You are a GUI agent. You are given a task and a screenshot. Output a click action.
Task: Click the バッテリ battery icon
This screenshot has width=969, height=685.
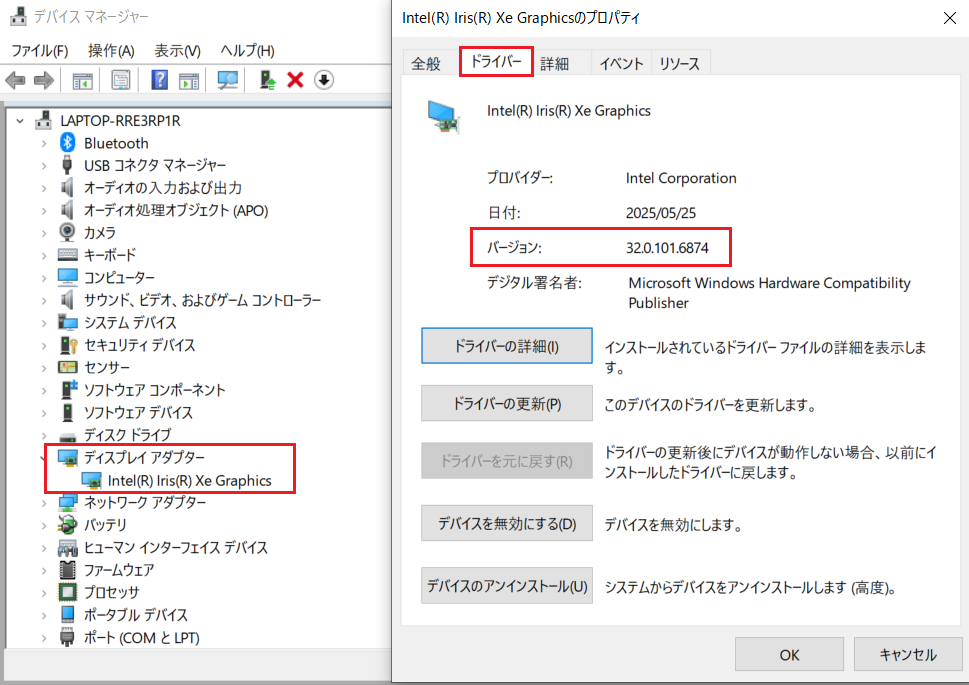[x=67, y=524]
